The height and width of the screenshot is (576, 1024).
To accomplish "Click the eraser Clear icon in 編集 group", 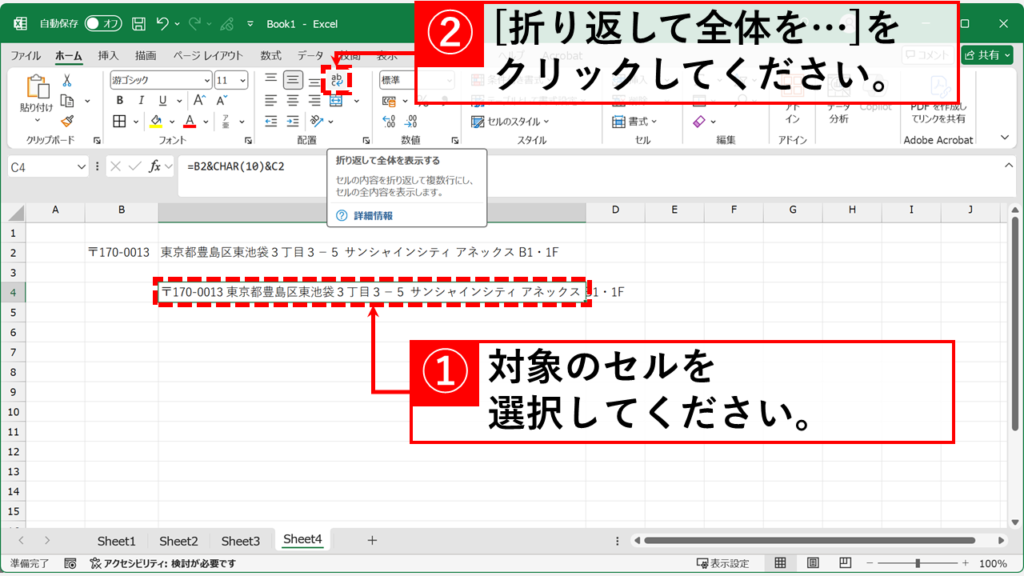I will 699,121.
